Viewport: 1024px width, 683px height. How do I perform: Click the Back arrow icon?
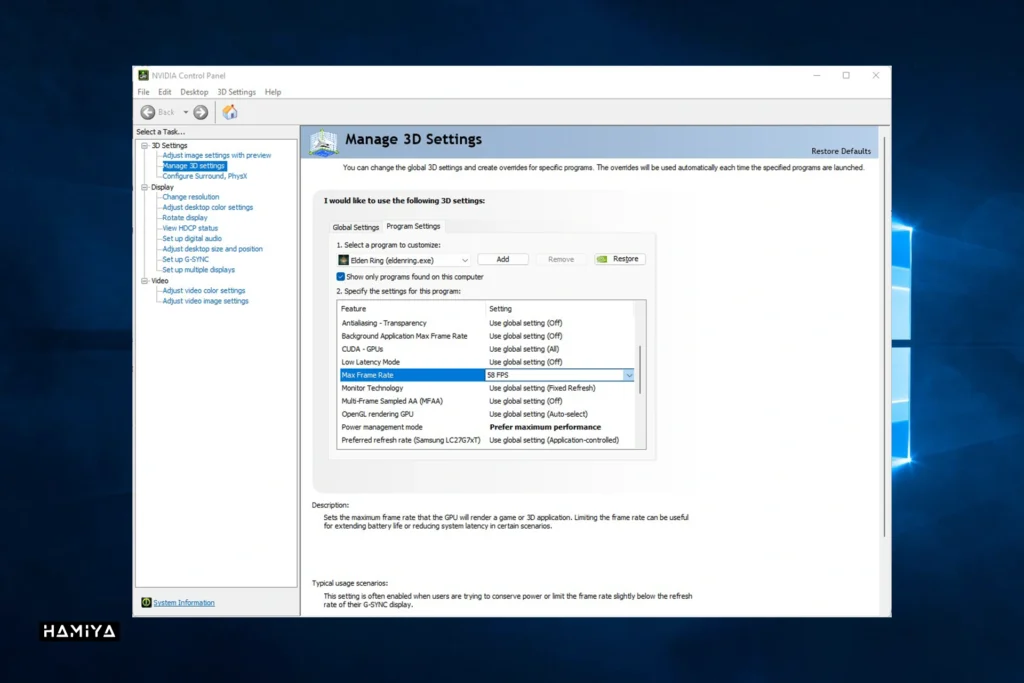(x=148, y=112)
